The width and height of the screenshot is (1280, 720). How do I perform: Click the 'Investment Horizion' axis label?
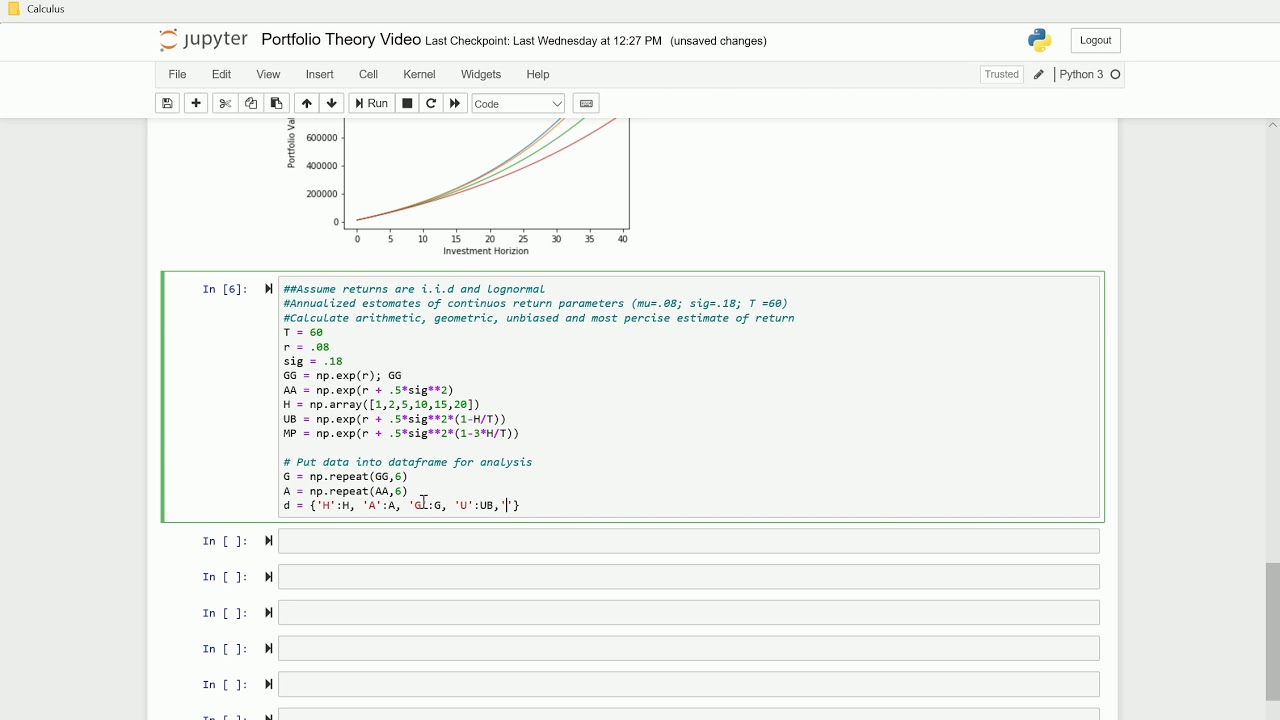click(x=486, y=251)
